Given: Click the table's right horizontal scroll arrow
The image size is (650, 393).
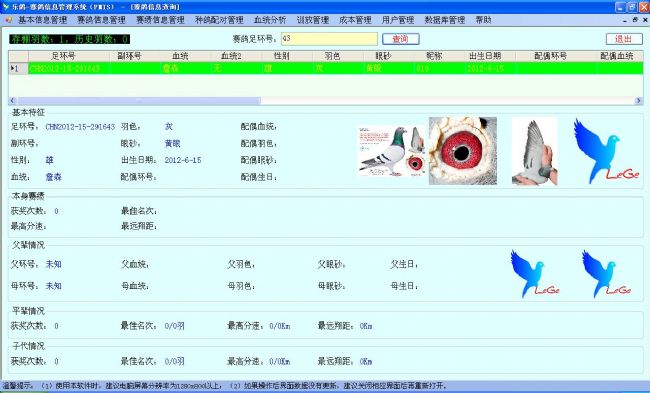Looking at the screenshot, I should tap(638, 100).
